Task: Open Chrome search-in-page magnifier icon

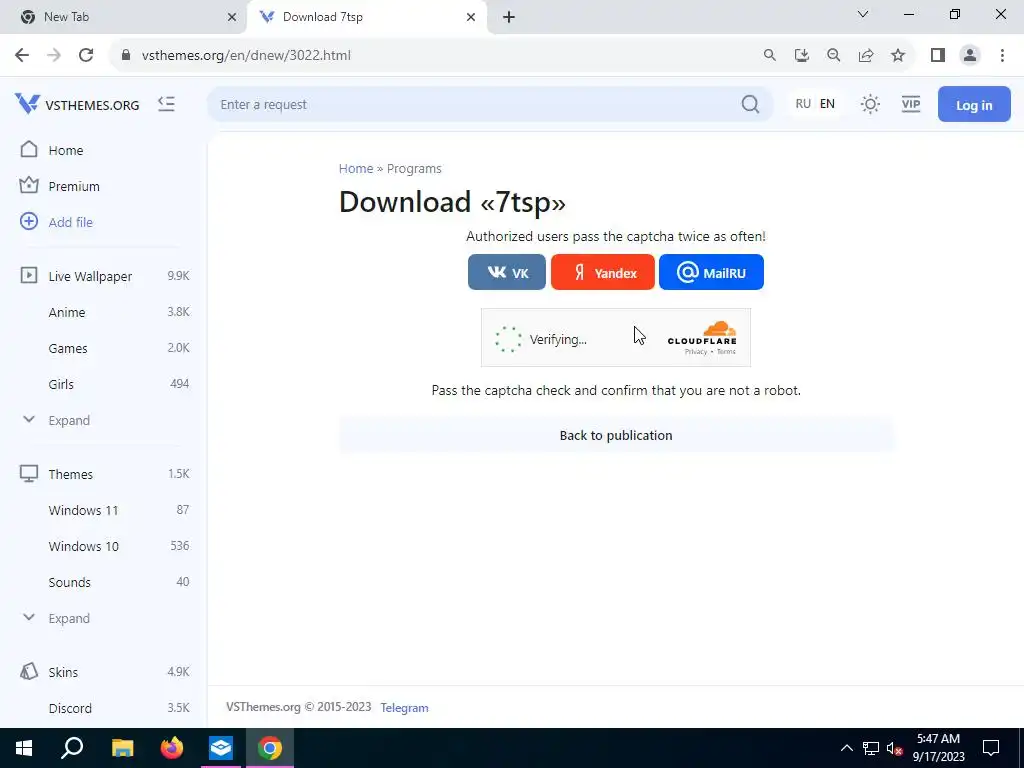Action: 770,55
